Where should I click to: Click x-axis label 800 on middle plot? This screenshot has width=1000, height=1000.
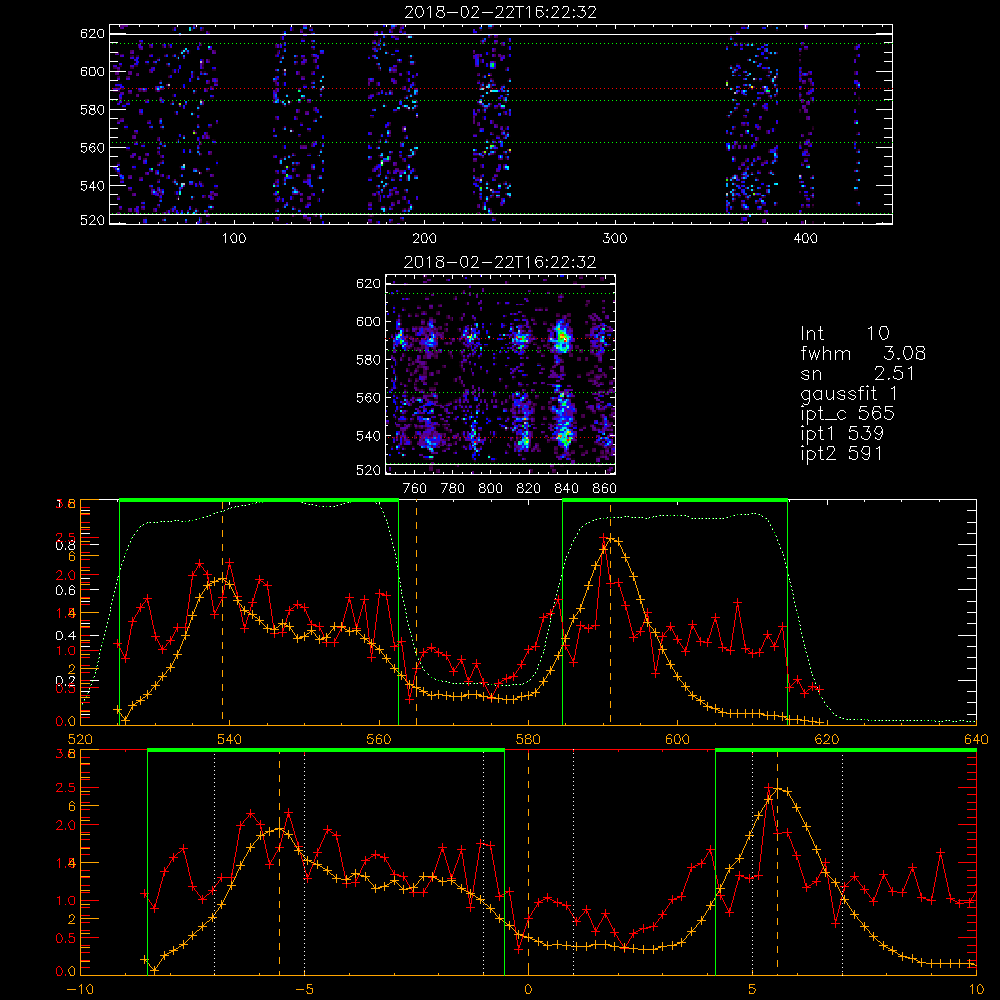click(490, 489)
